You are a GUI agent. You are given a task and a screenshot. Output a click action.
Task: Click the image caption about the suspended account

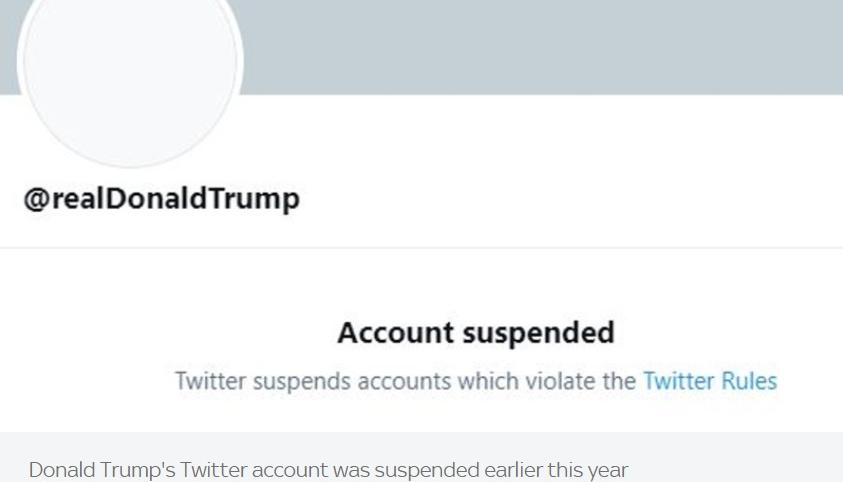click(328, 469)
